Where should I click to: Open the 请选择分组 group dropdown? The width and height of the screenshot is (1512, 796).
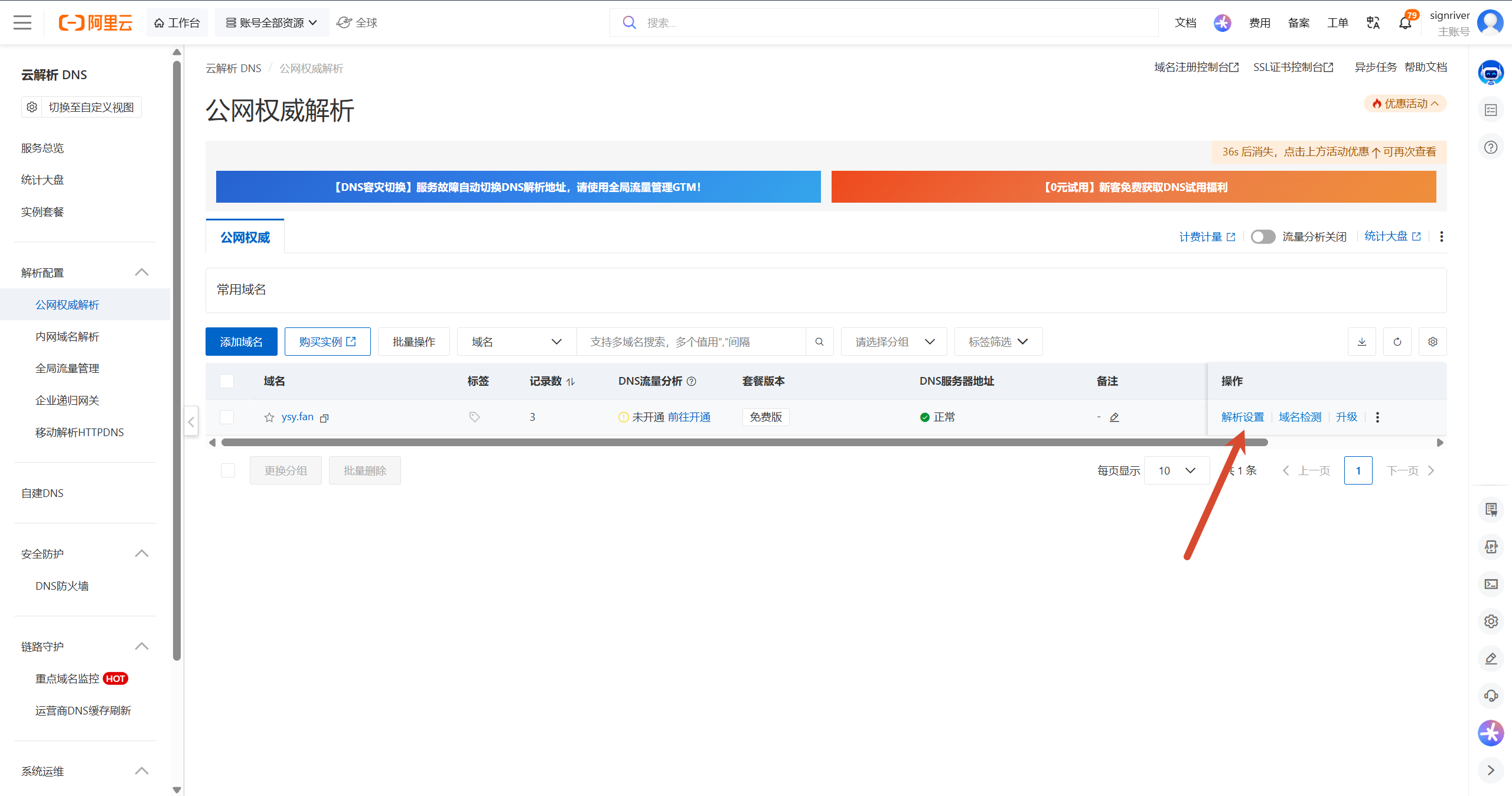[894, 342]
